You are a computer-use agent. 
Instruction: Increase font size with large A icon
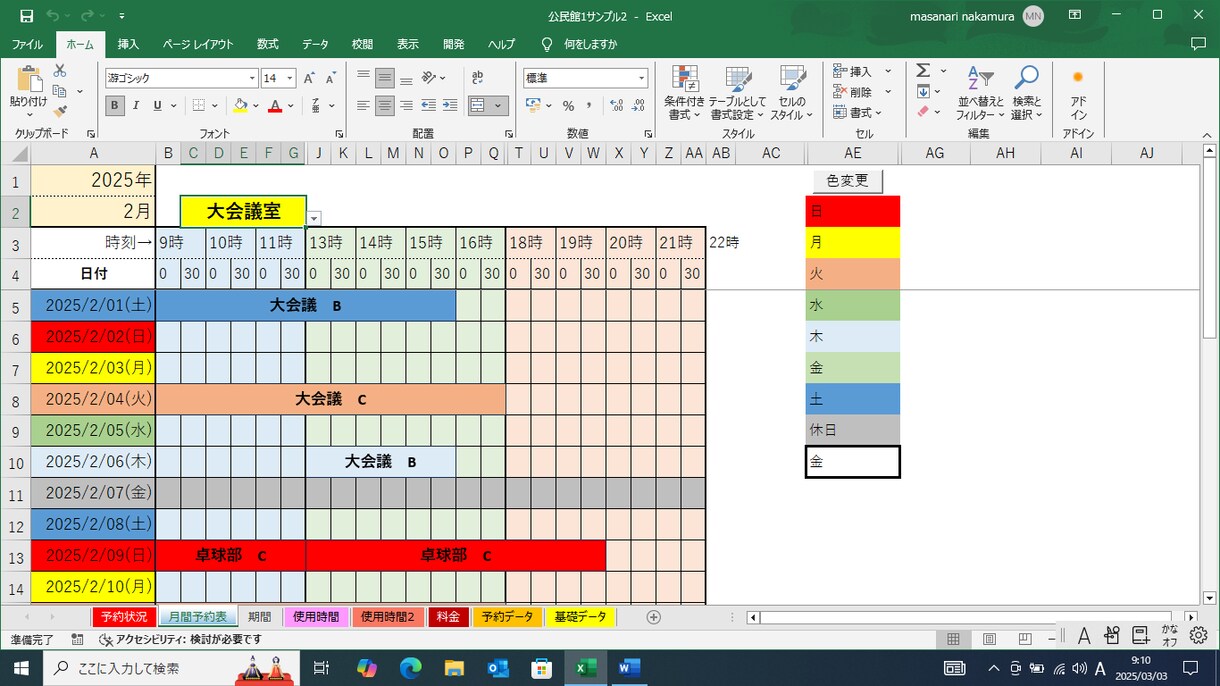coord(309,78)
